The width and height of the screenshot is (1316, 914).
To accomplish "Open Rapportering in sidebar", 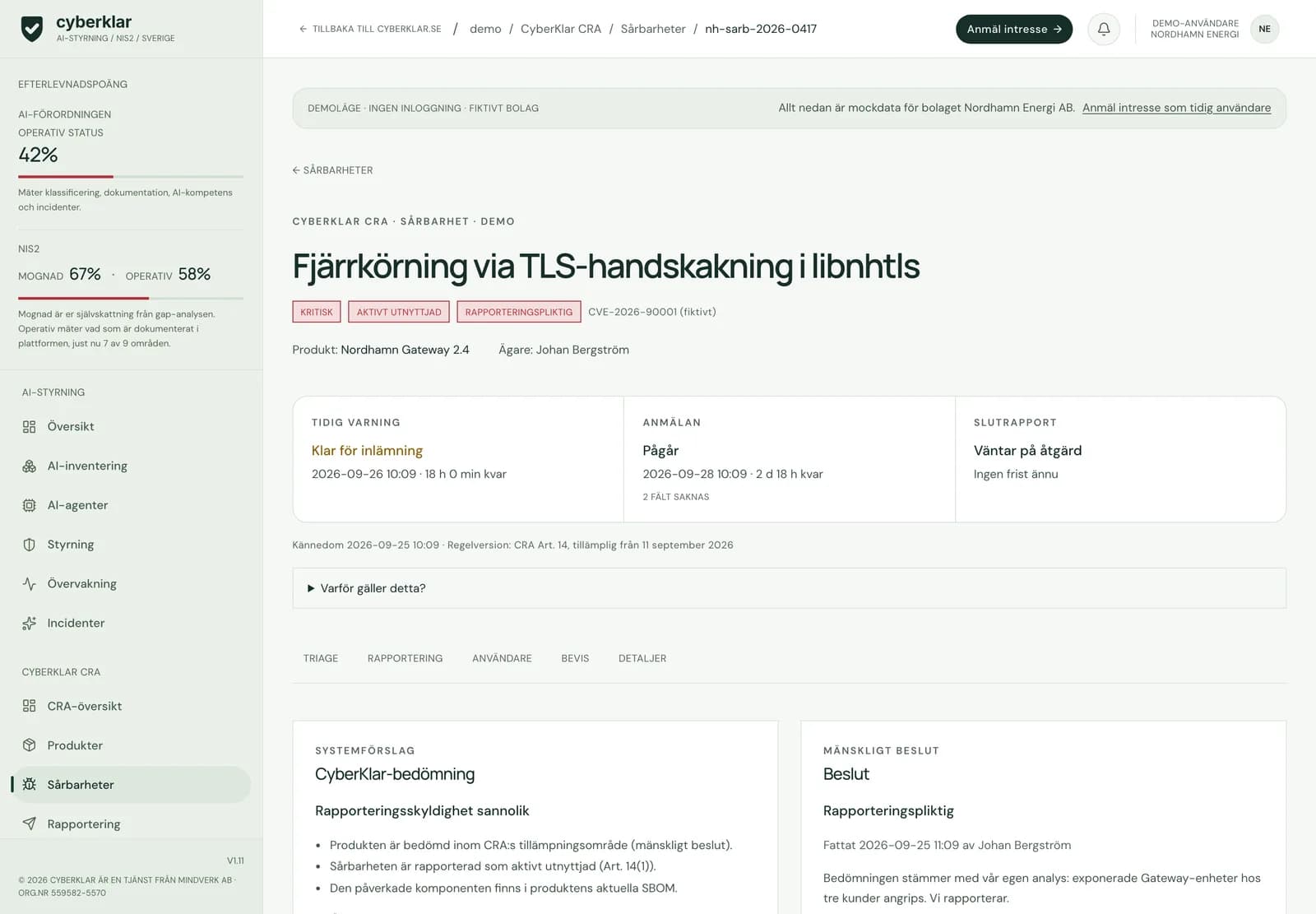I will (x=132, y=824).
